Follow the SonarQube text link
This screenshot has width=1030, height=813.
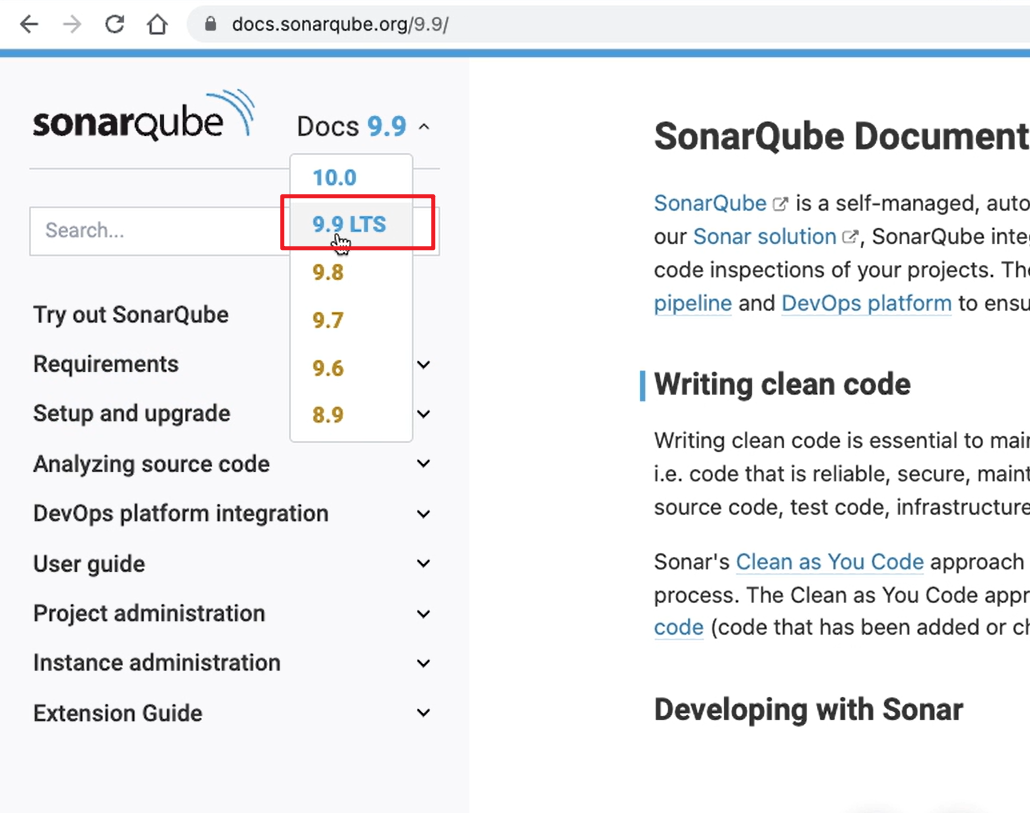(x=710, y=204)
